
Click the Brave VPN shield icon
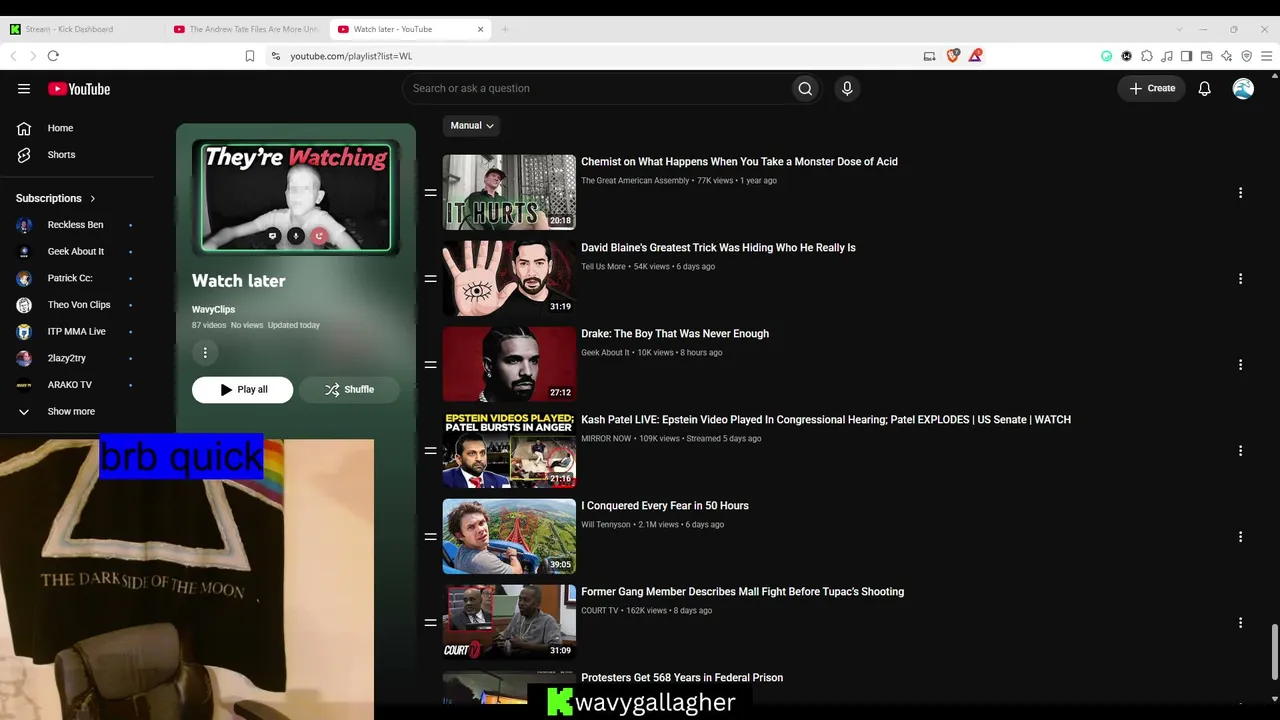pyautogui.click(x=1247, y=56)
